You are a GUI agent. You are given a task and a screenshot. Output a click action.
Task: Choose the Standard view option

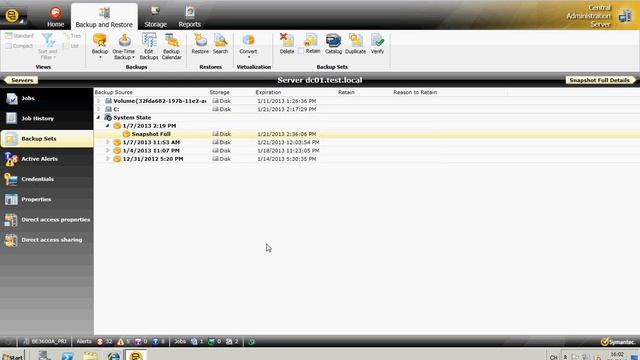[19, 36]
